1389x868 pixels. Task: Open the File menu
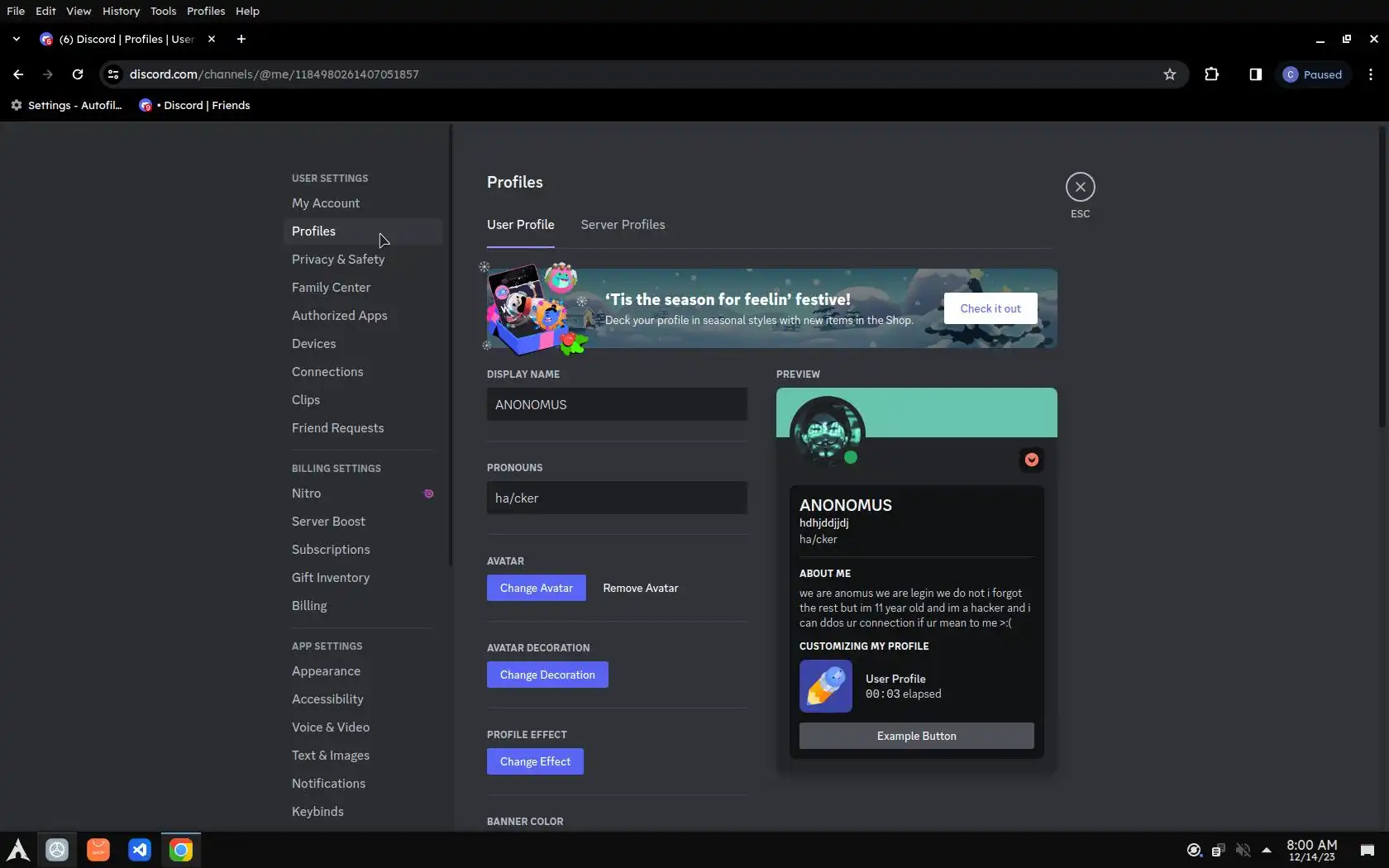coord(16,11)
